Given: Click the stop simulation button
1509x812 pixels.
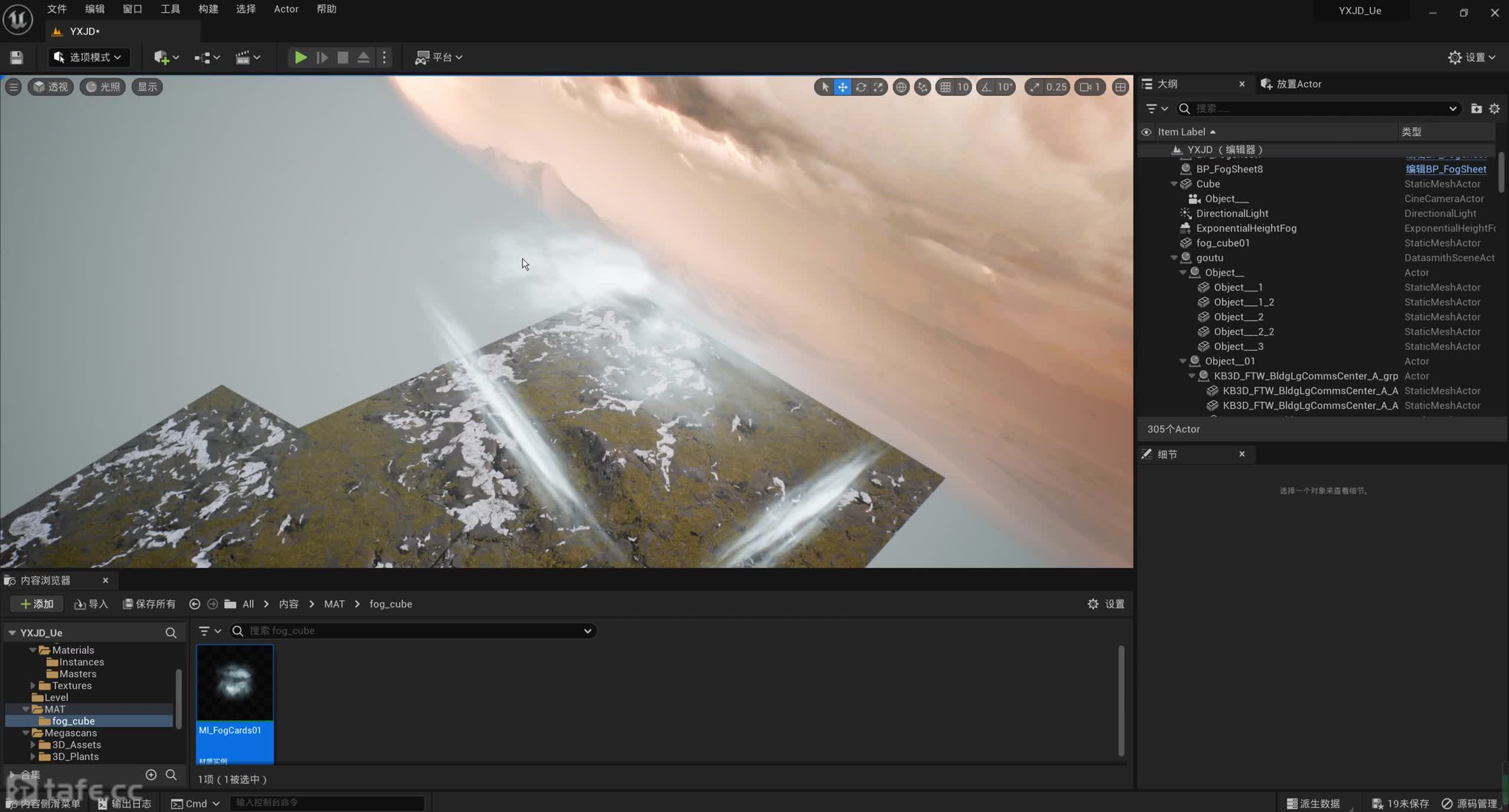Looking at the screenshot, I should (x=342, y=57).
